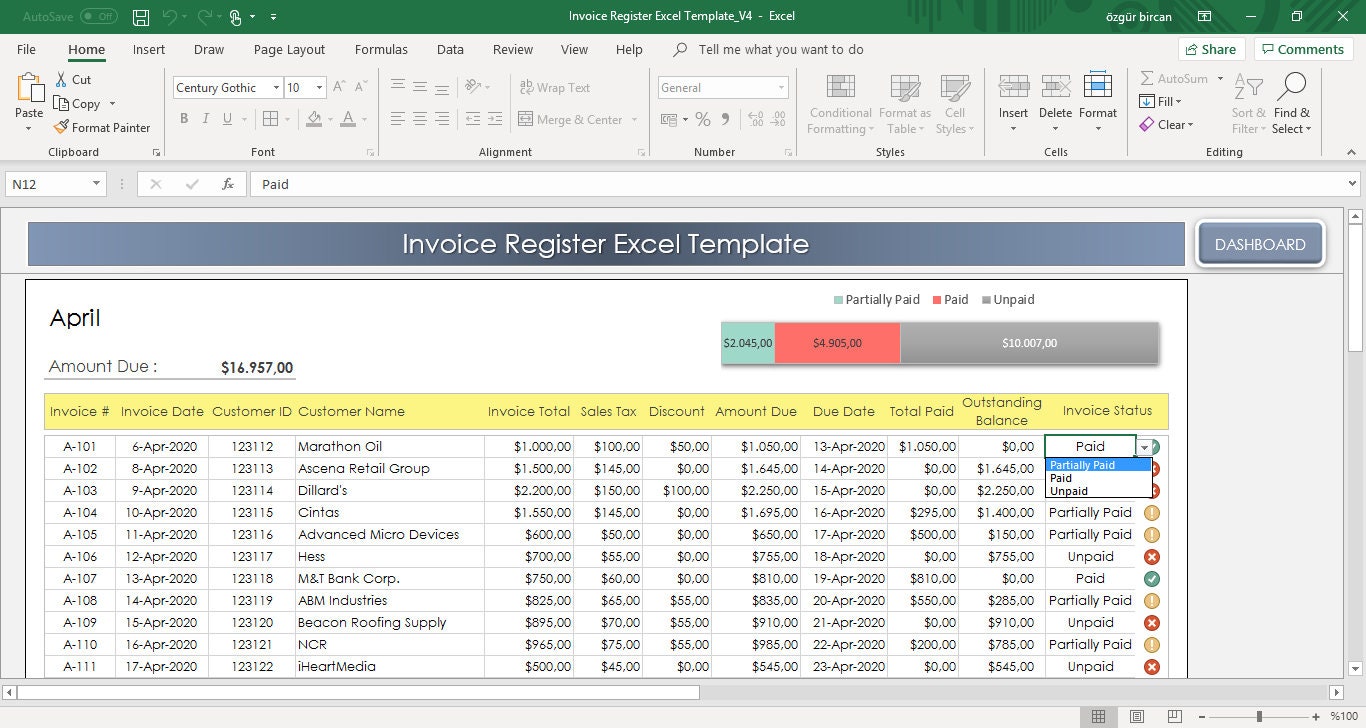
Task: Enable Wrap Text formatting
Action: point(554,87)
